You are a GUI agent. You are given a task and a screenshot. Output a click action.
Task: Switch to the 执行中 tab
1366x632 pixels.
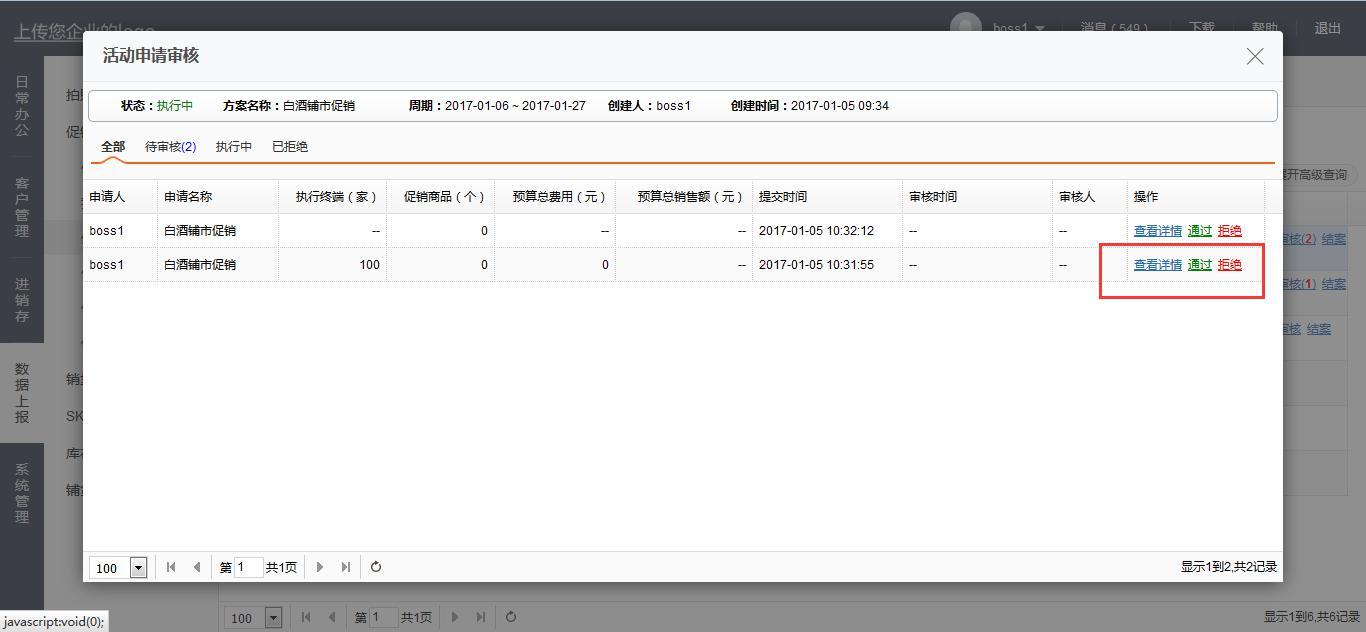point(234,147)
